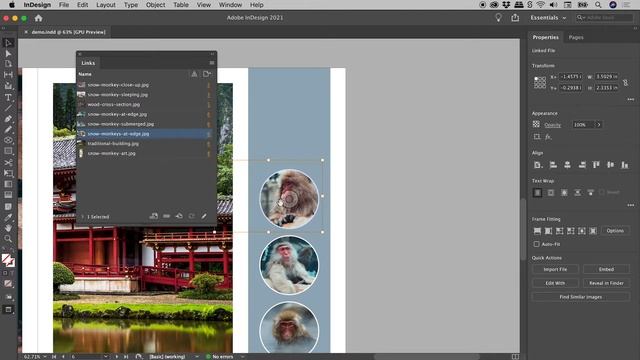Image resolution: width=640 pixels, height=360 pixels.
Task: Click Go To Link icon
Action: (x=179, y=216)
